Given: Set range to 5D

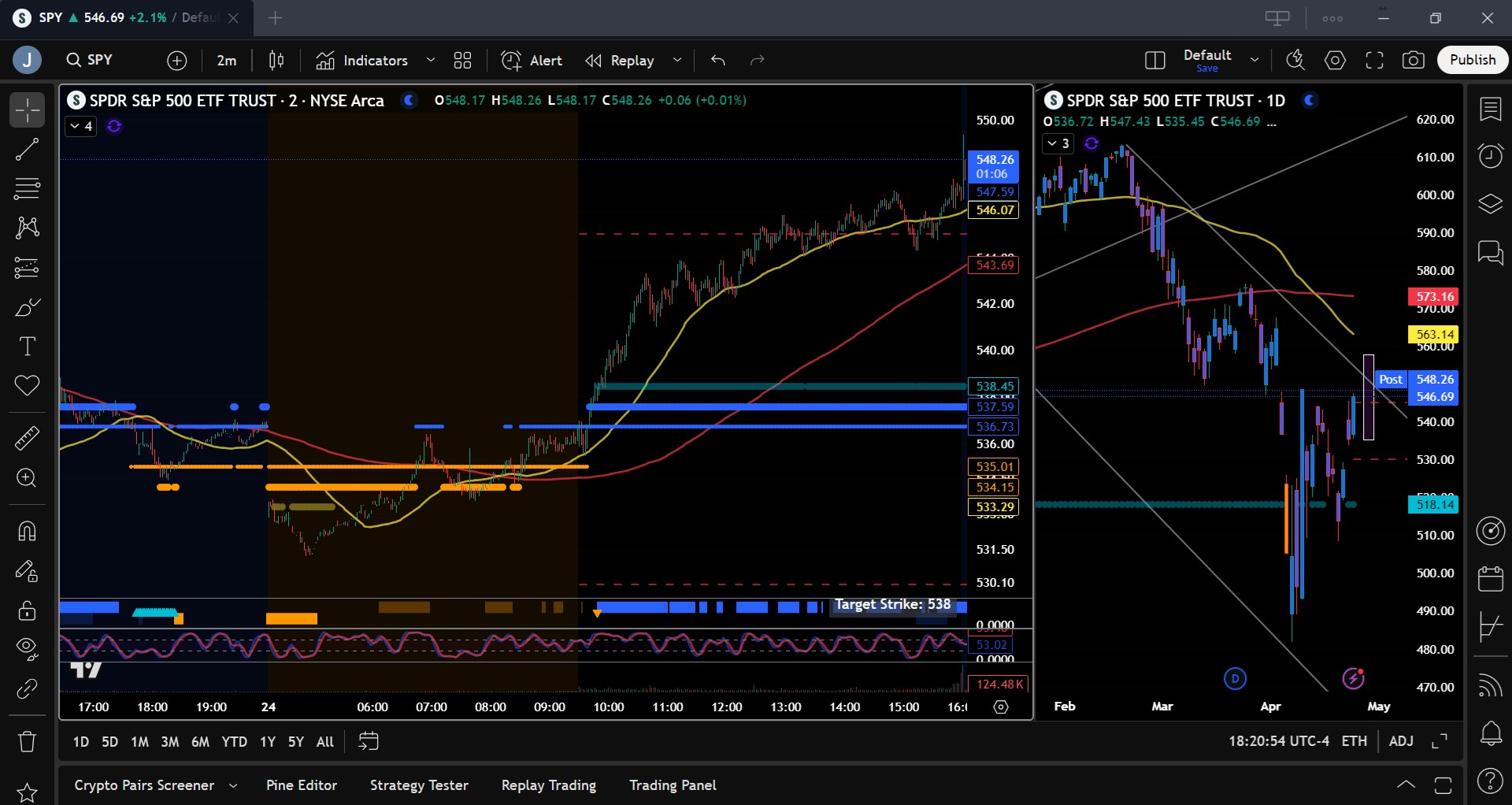Looking at the screenshot, I should [109, 742].
